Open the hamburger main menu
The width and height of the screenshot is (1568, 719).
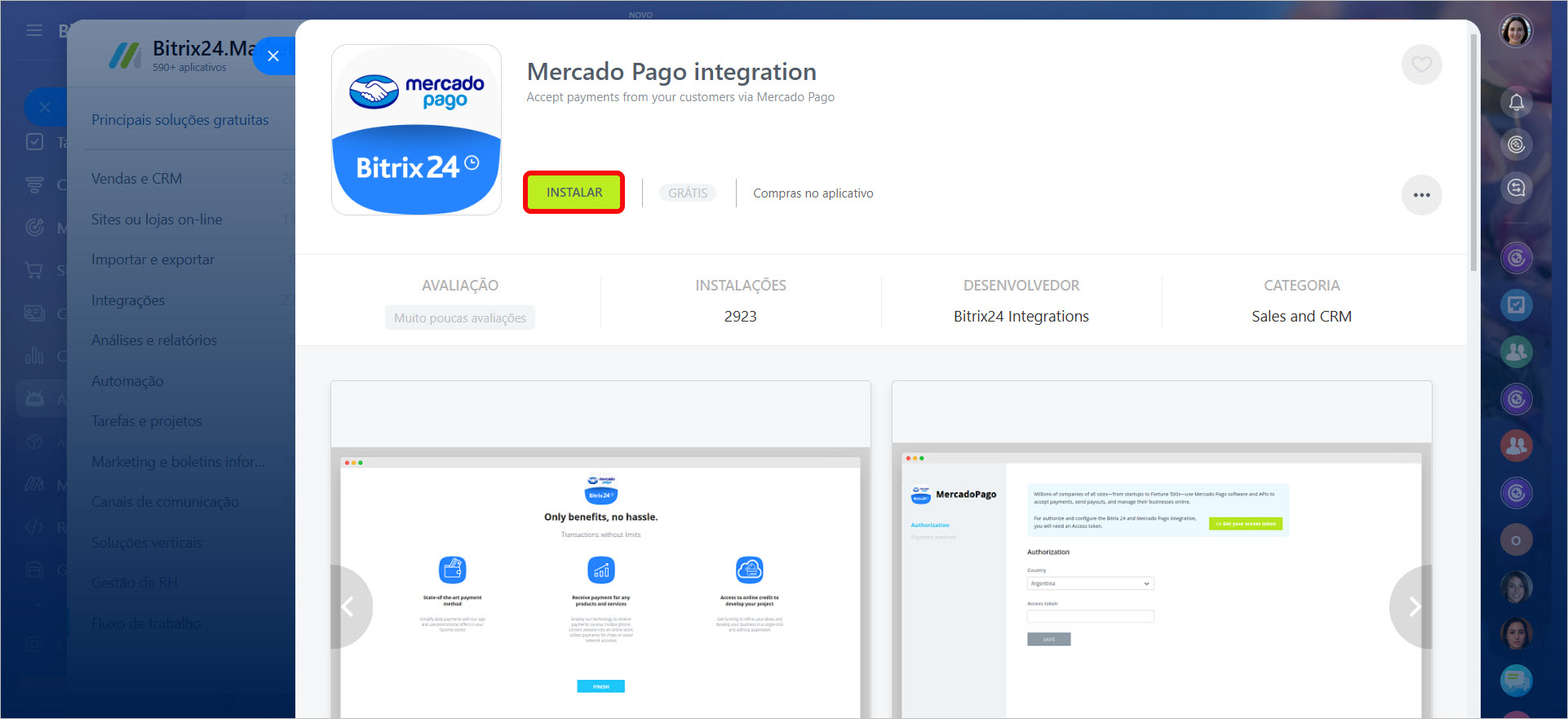(34, 30)
